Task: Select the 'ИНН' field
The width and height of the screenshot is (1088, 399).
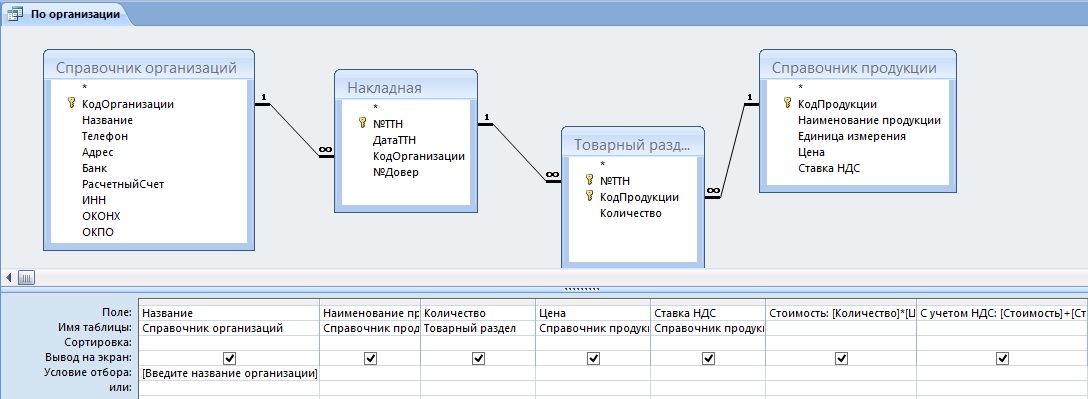Action: (x=94, y=200)
